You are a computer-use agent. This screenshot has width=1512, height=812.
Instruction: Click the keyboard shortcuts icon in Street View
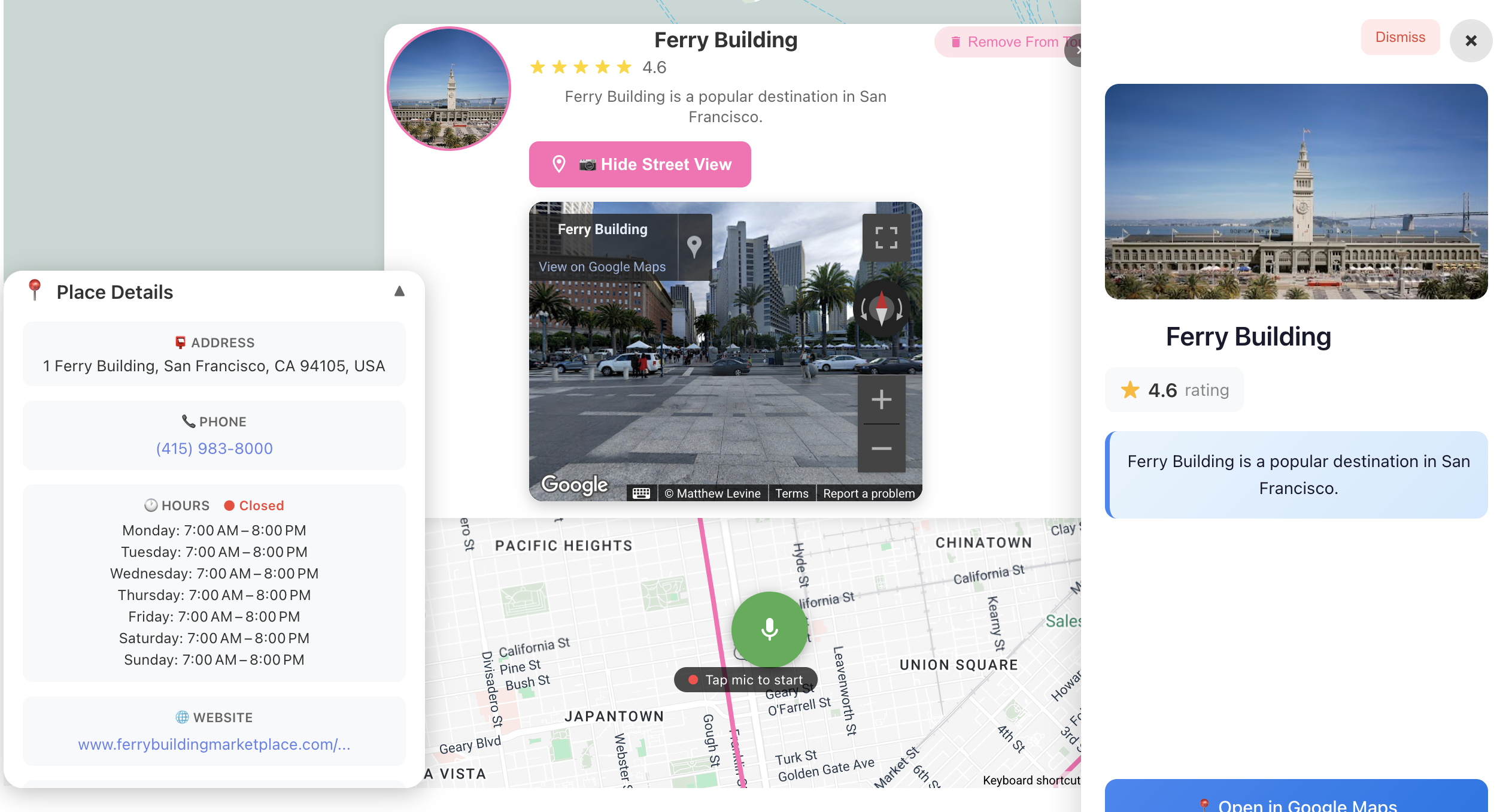641,493
